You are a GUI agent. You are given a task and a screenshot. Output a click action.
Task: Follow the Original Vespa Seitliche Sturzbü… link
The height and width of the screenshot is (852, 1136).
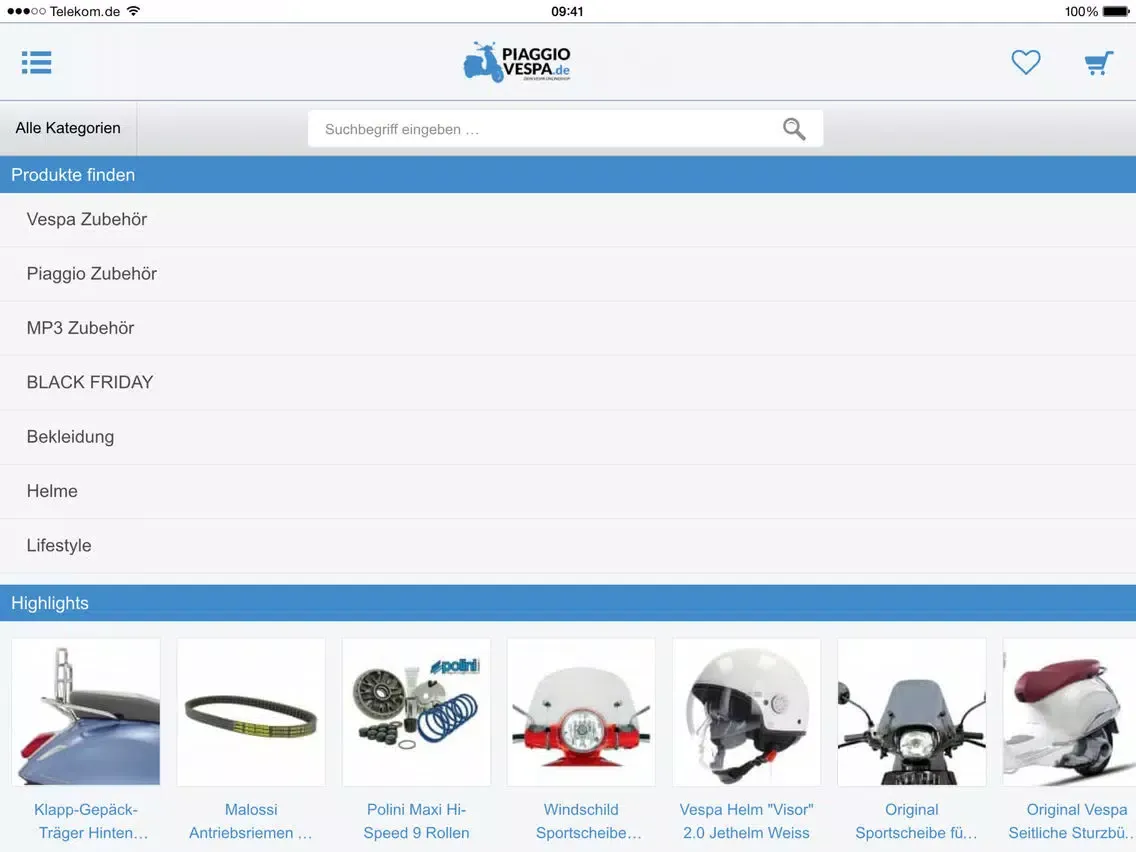(1072, 821)
